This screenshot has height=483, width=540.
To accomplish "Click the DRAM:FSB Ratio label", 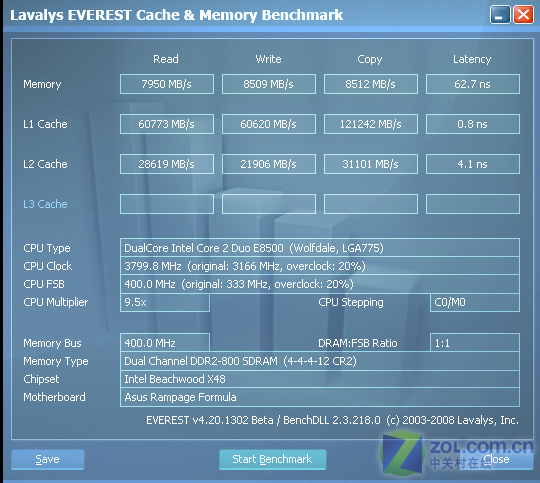I will (357, 343).
